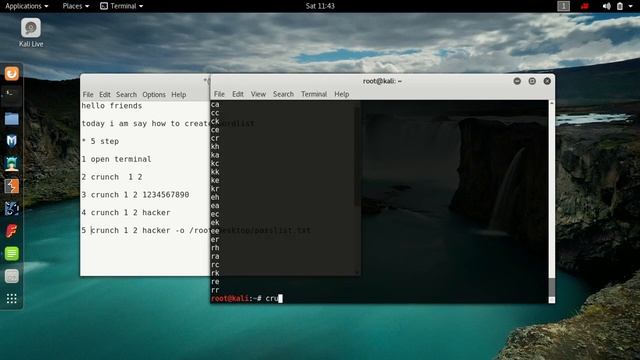Minimize the root@kali terminal window
The image size is (640, 360).
(517, 81)
